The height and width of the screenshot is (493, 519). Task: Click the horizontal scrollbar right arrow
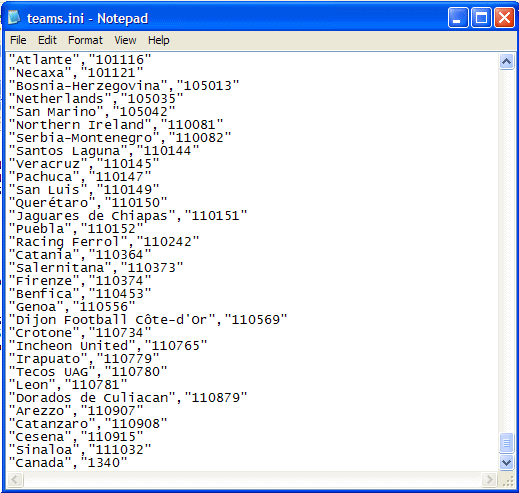(x=490, y=480)
